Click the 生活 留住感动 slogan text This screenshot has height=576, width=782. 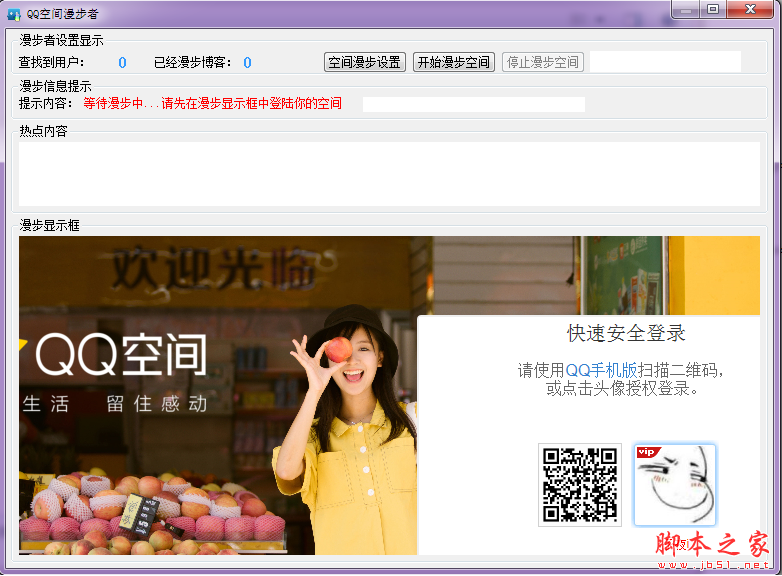click(114, 403)
